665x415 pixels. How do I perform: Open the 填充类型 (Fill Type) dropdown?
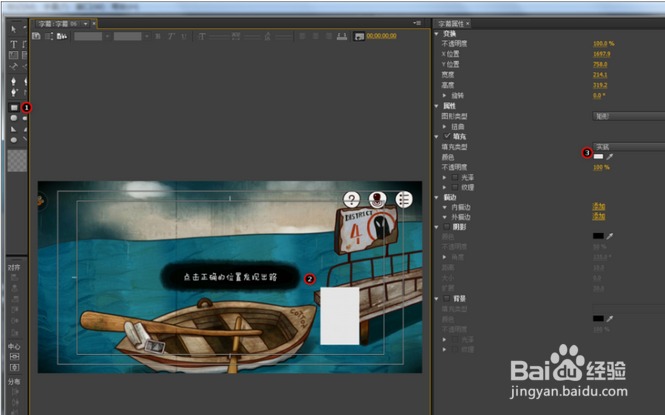click(629, 147)
